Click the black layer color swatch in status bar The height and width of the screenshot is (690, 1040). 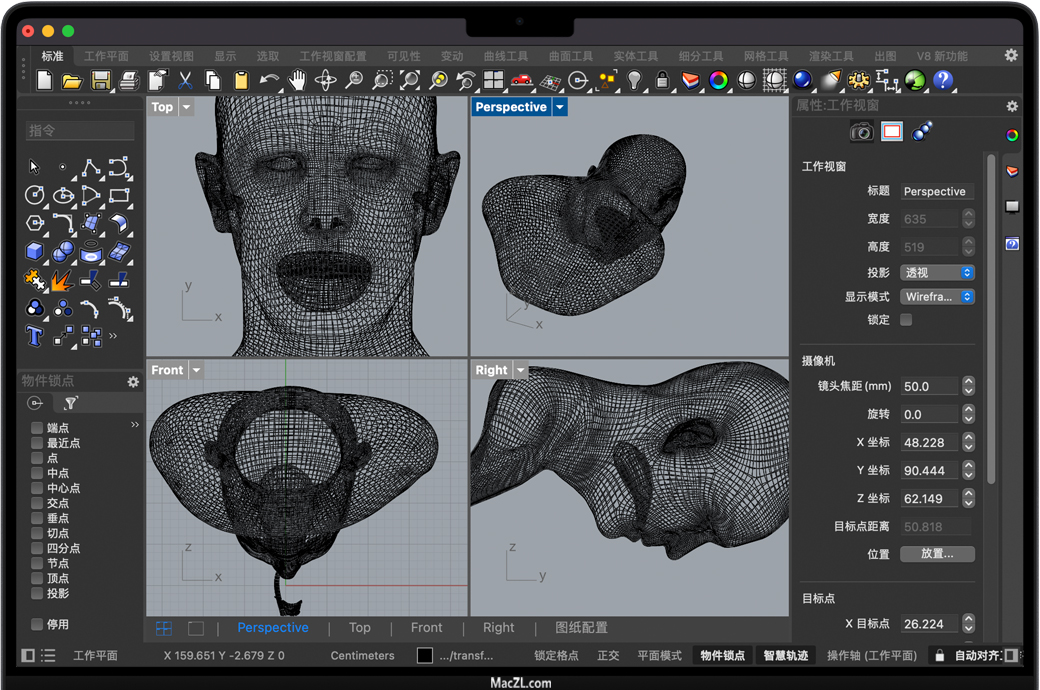(x=425, y=656)
